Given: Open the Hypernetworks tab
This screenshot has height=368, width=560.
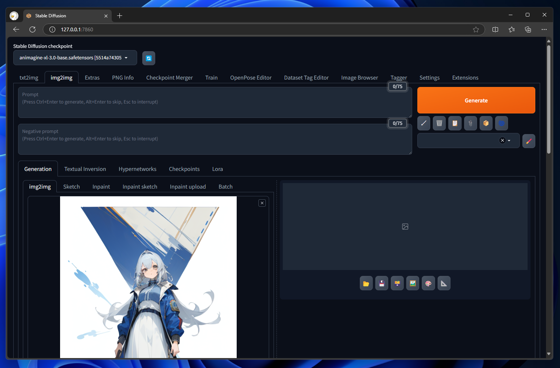Looking at the screenshot, I should tap(138, 169).
